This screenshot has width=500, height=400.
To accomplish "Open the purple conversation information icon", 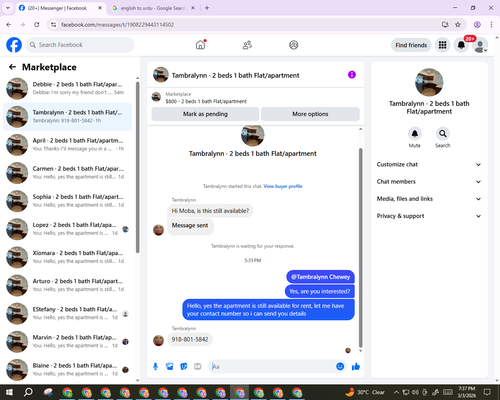I will point(352,75).
